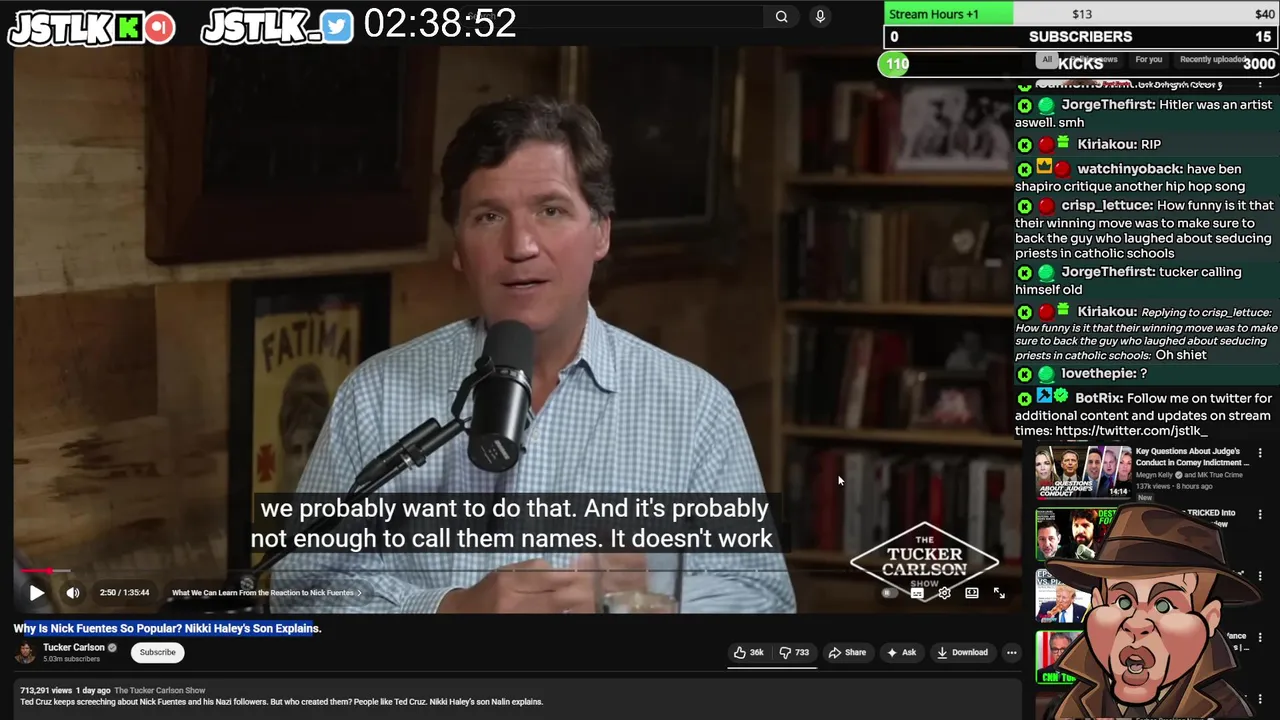
Task: Click the '2:50 / 1:35:44' time display
Action: (x=124, y=593)
